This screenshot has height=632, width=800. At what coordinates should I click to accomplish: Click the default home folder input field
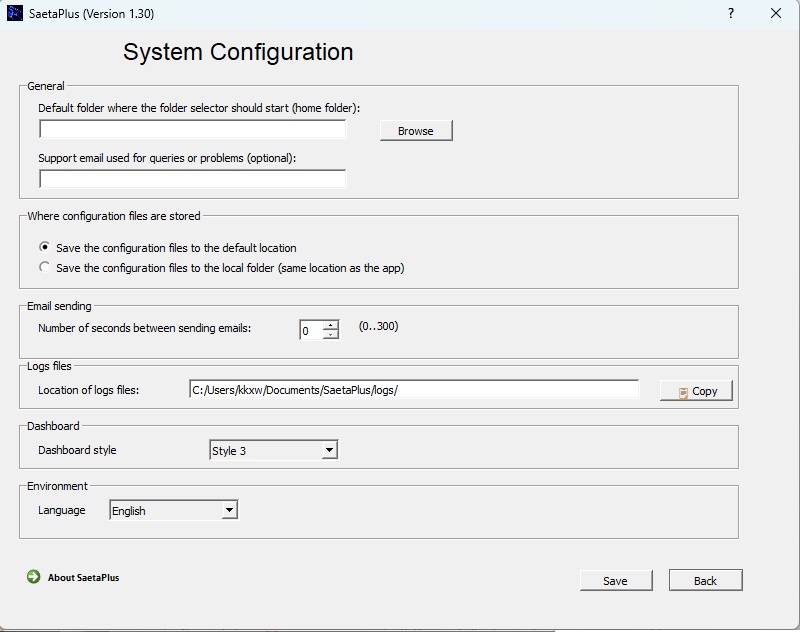click(x=192, y=130)
